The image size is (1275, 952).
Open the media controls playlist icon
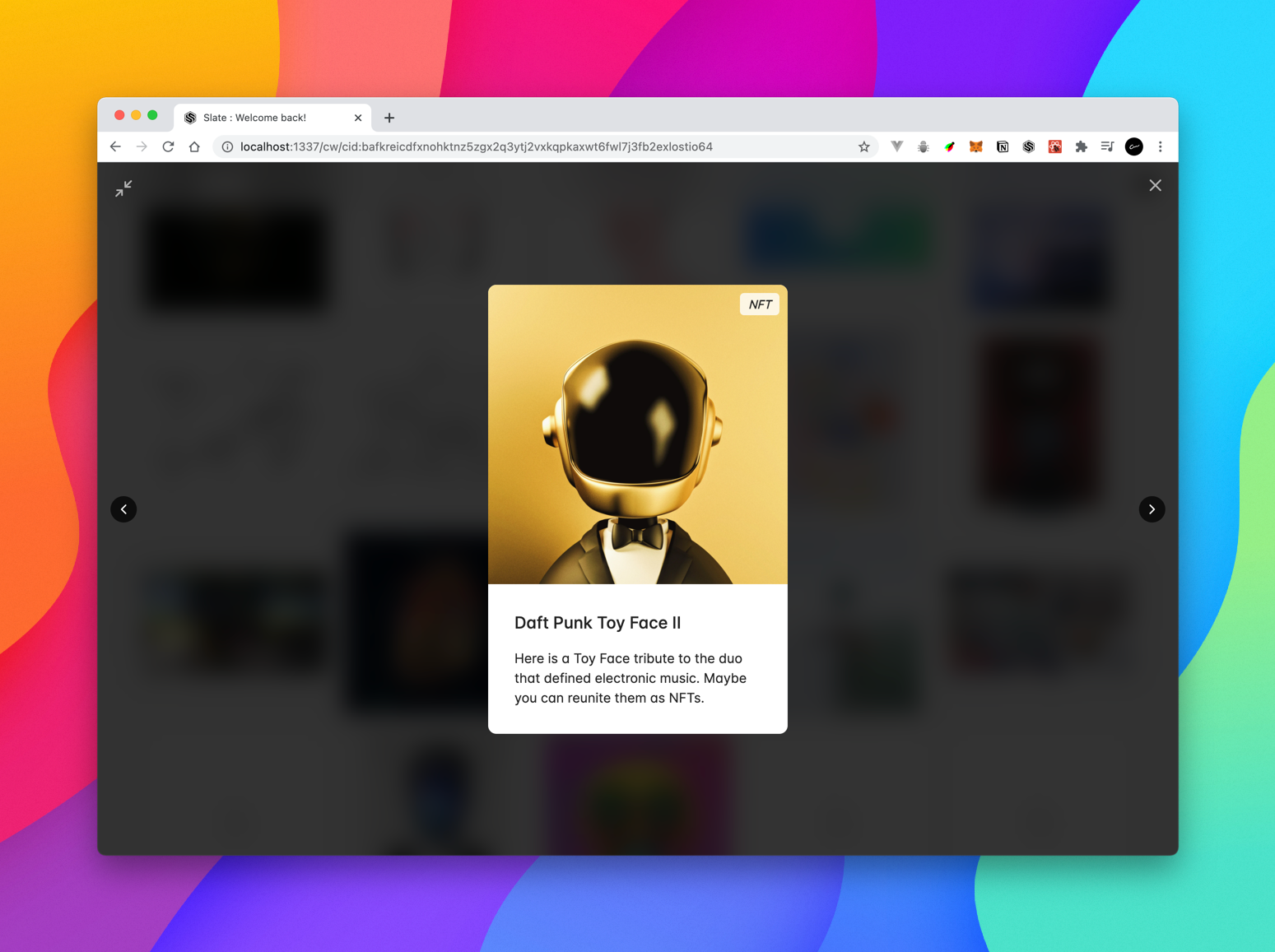1107,146
